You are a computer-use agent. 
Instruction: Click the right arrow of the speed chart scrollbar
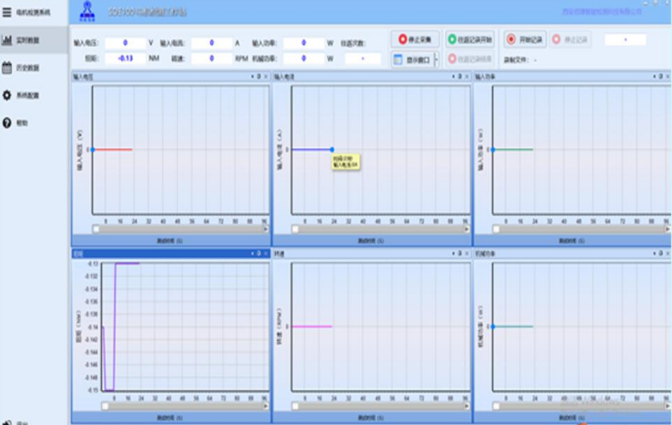(x=467, y=406)
